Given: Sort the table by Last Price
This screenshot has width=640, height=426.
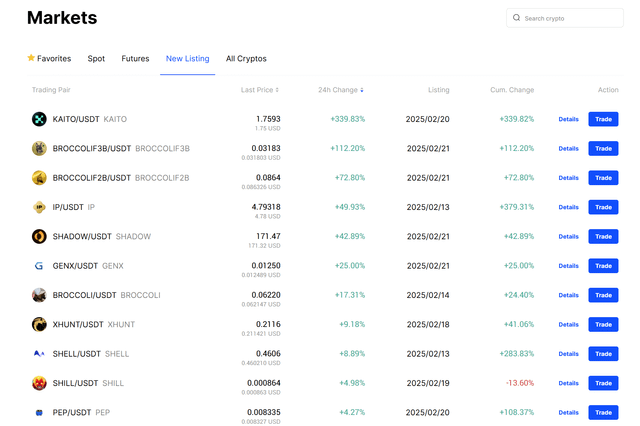Looking at the screenshot, I should click(x=259, y=90).
